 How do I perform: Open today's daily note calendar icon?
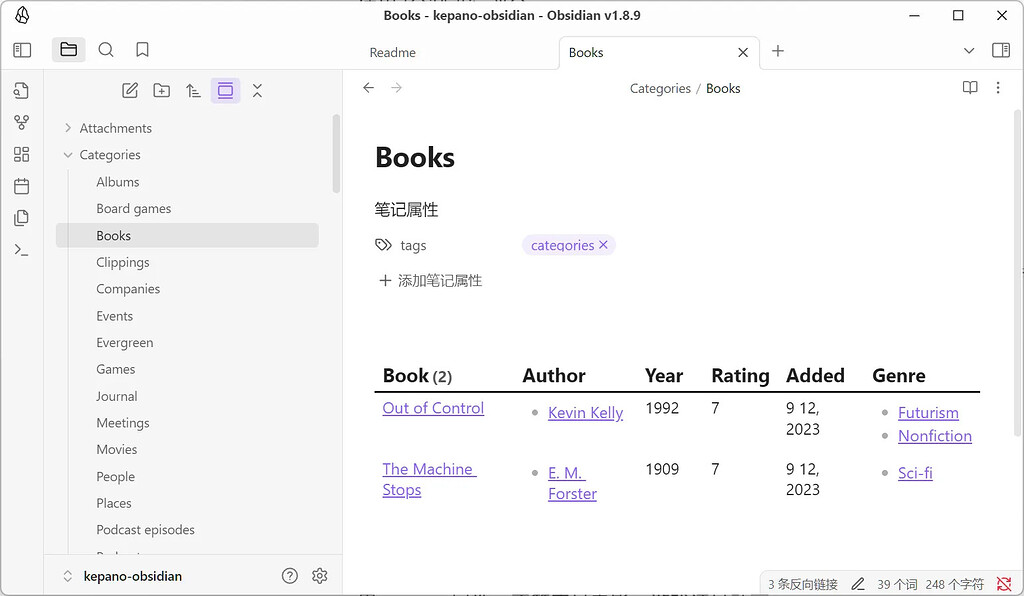pos(22,186)
